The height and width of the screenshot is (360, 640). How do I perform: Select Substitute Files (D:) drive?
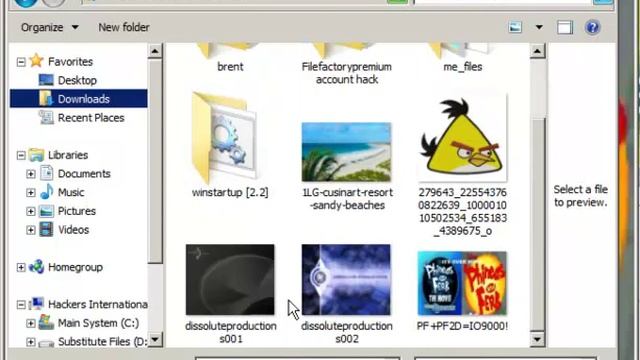click(x=102, y=342)
